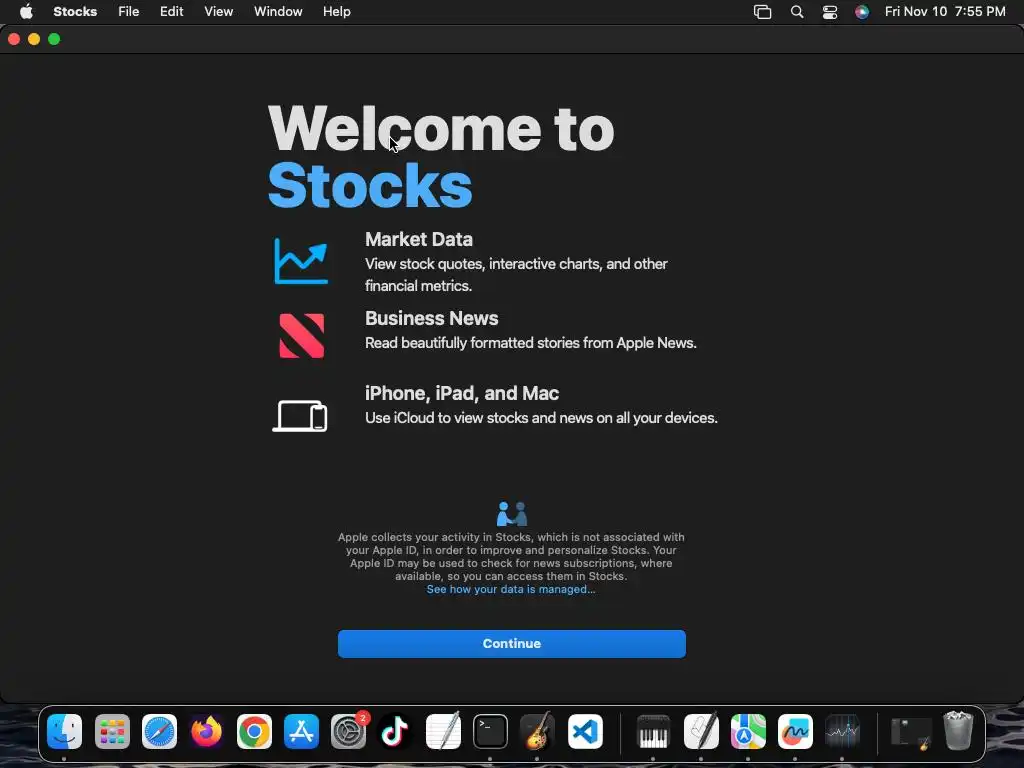The width and height of the screenshot is (1024, 768).
Task: Open the recent window thumbnail in Dock
Action: coord(911,732)
